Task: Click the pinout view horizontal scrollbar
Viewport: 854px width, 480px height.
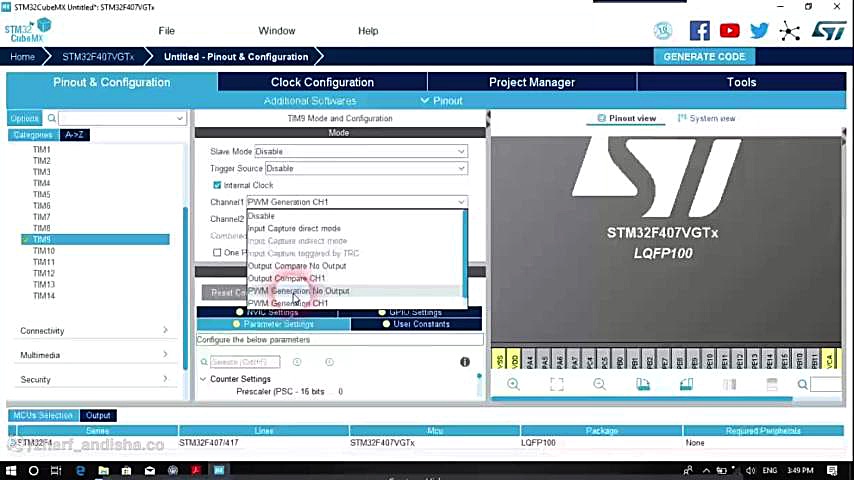Action: tap(642, 399)
